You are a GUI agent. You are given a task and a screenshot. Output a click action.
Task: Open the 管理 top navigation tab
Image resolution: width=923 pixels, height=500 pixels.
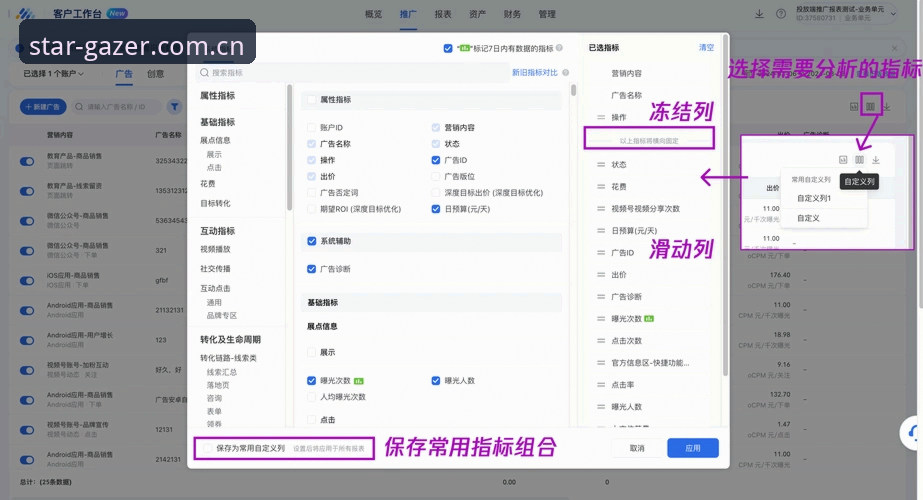tap(547, 14)
